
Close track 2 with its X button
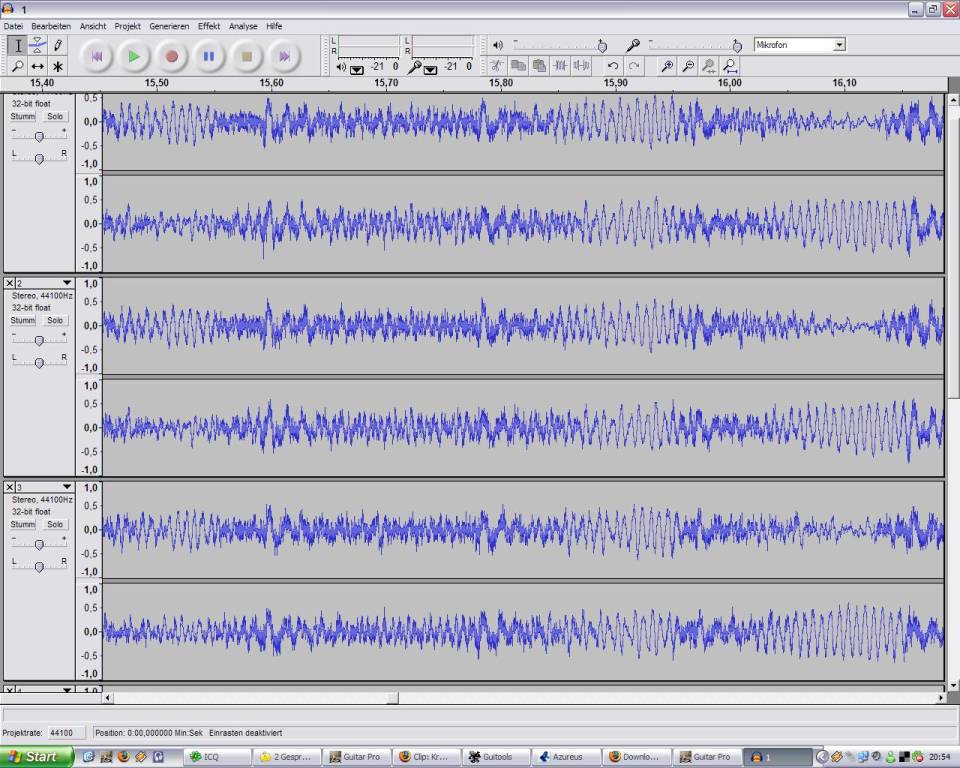(9, 283)
